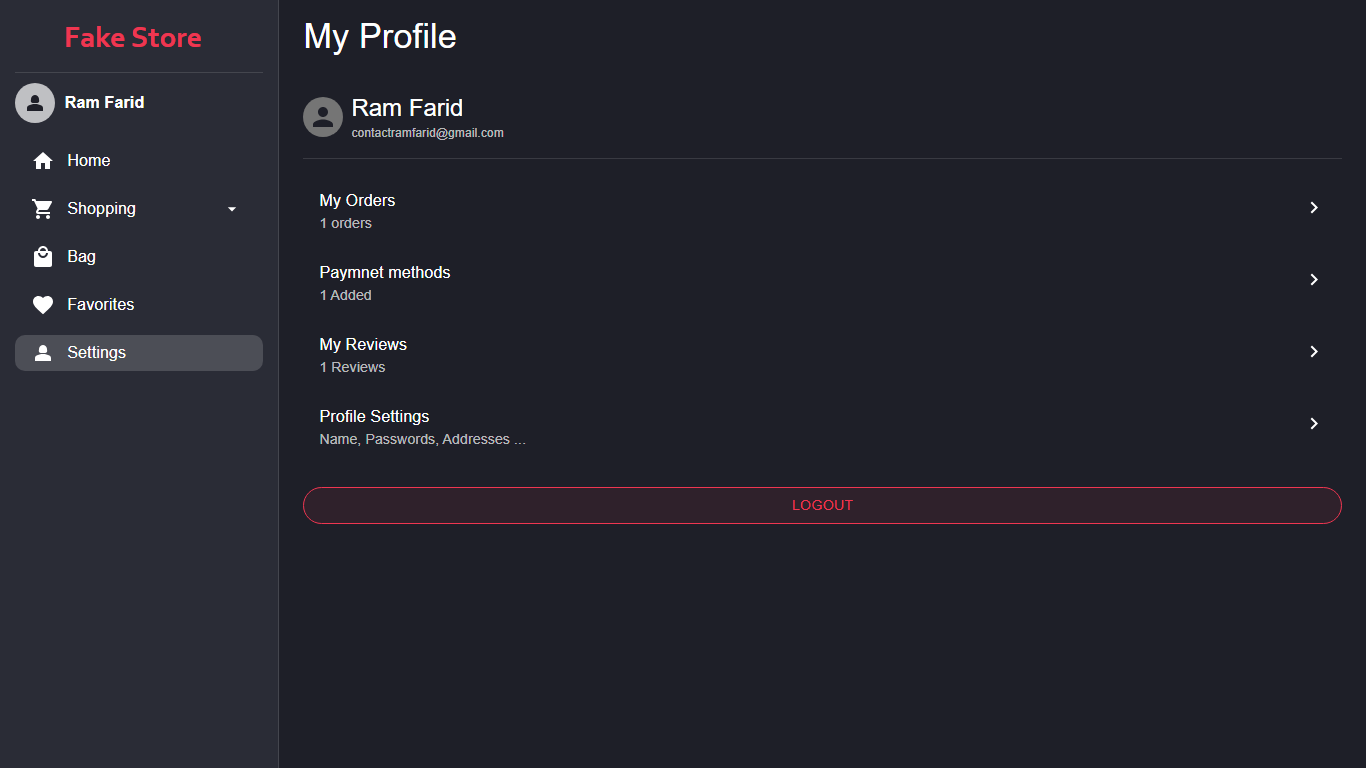This screenshot has width=1366, height=768.
Task: Expand the Shopping dropdown arrow
Action: coord(232,209)
